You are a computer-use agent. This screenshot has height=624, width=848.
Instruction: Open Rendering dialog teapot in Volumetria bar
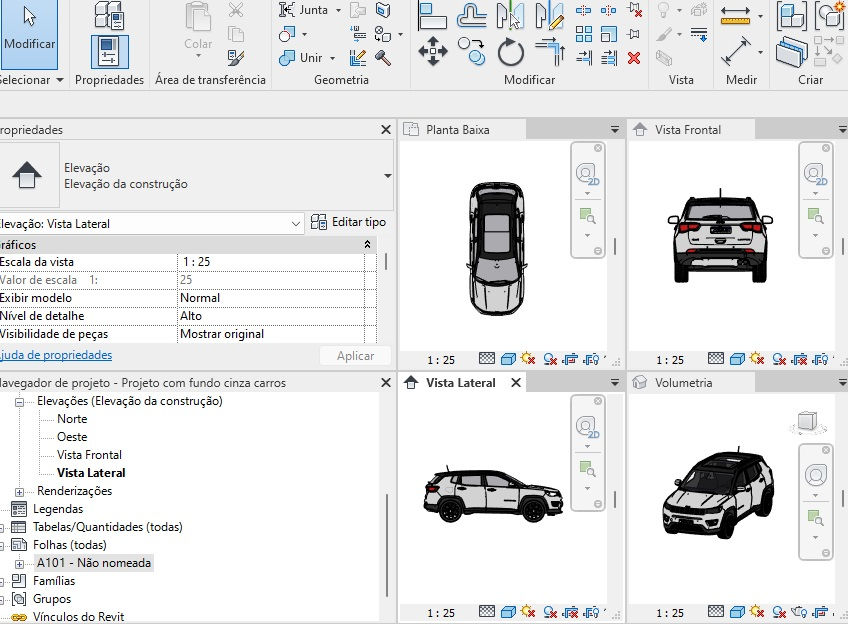(x=799, y=613)
